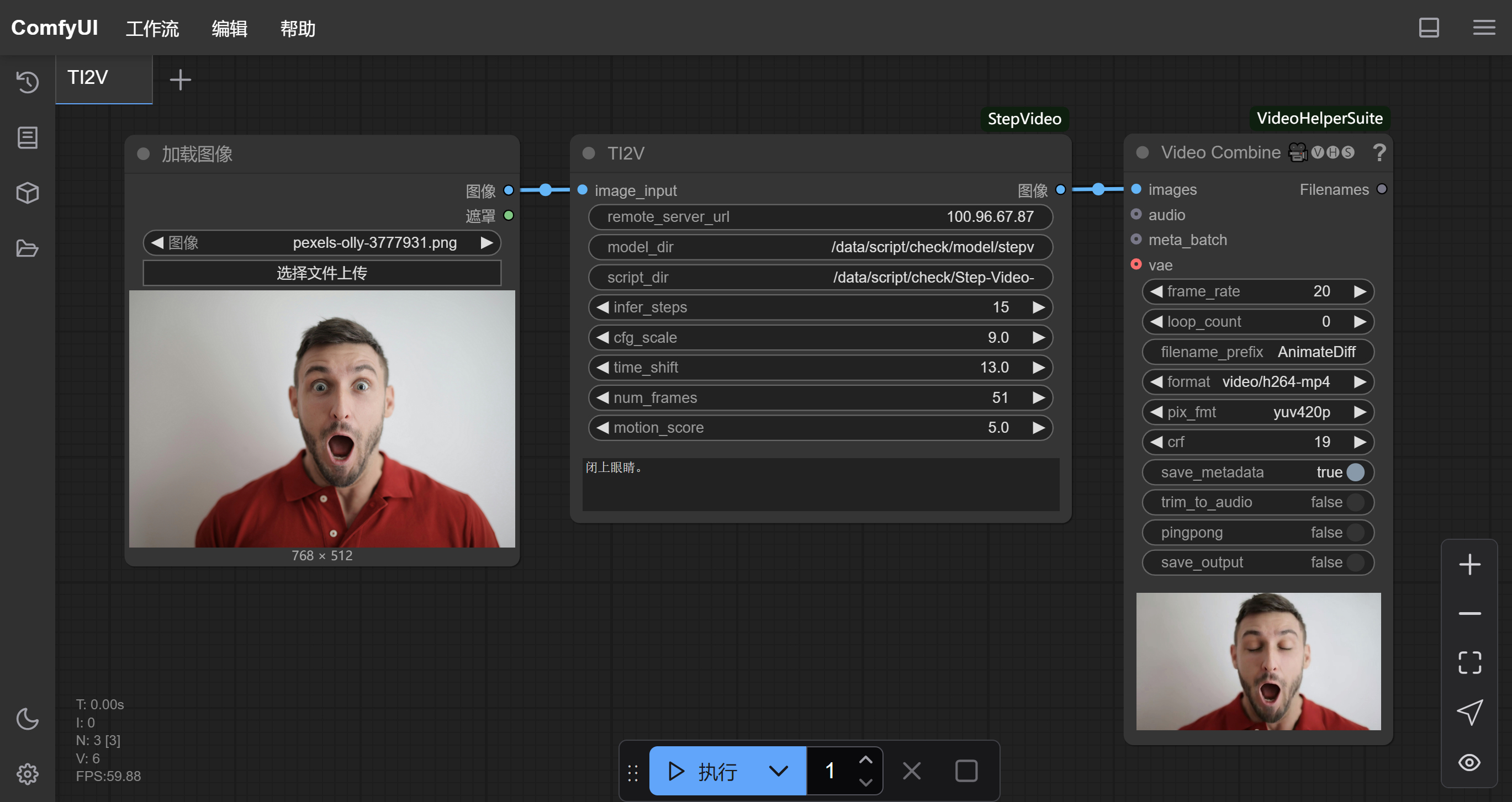
Task: Open the 工作流 menu
Action: [152, 28]
